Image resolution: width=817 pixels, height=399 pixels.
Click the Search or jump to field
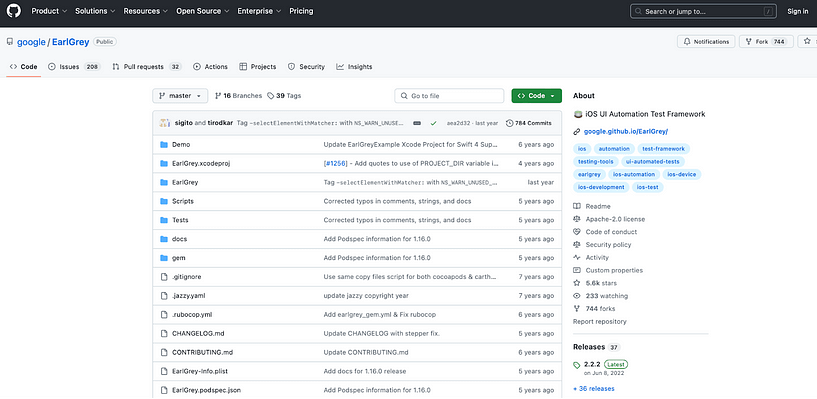coord(703,11)
